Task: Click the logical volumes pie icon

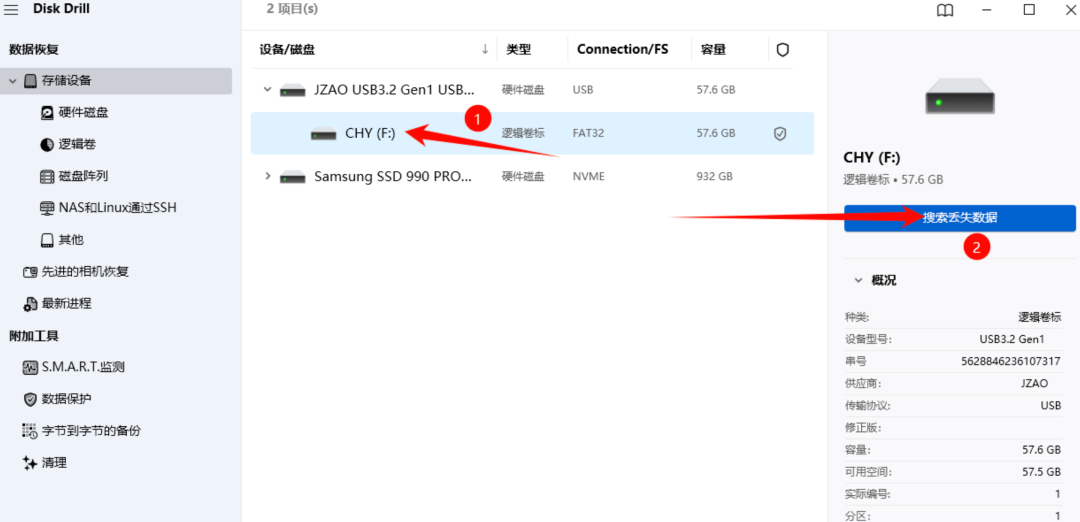Action: (47, 145)
